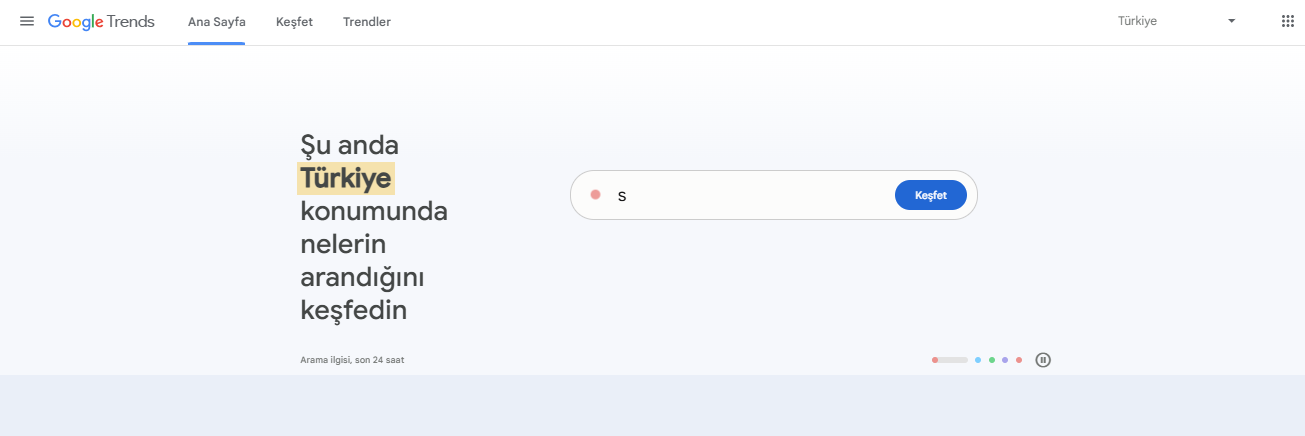1305x436 pixels.
Task: Switch to the Ana Sayfa tab
Action: 216,21
